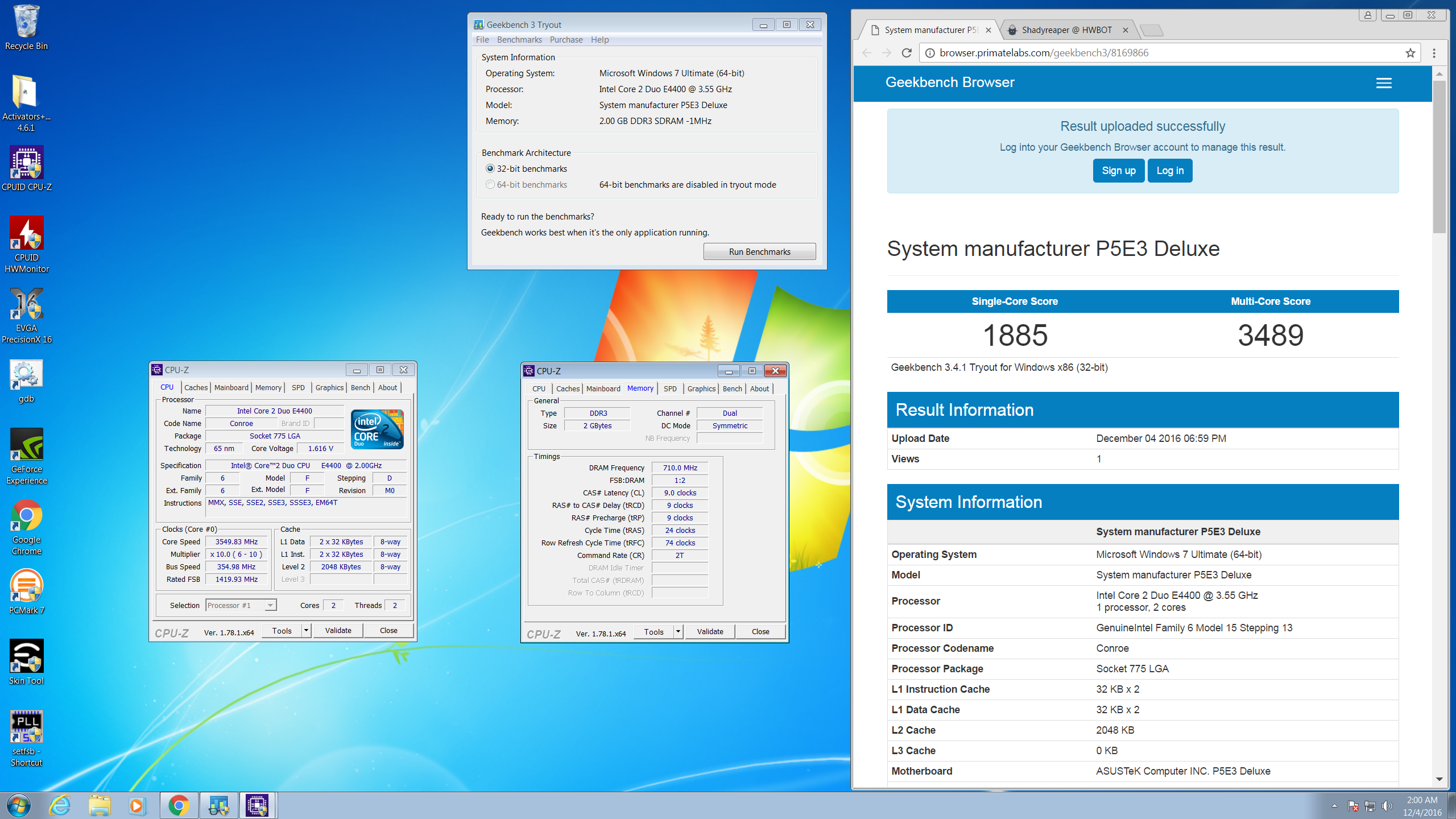Launch the GeForce Experience desktop shortcut
The image size is (1456, 819).
click(26, 456)
